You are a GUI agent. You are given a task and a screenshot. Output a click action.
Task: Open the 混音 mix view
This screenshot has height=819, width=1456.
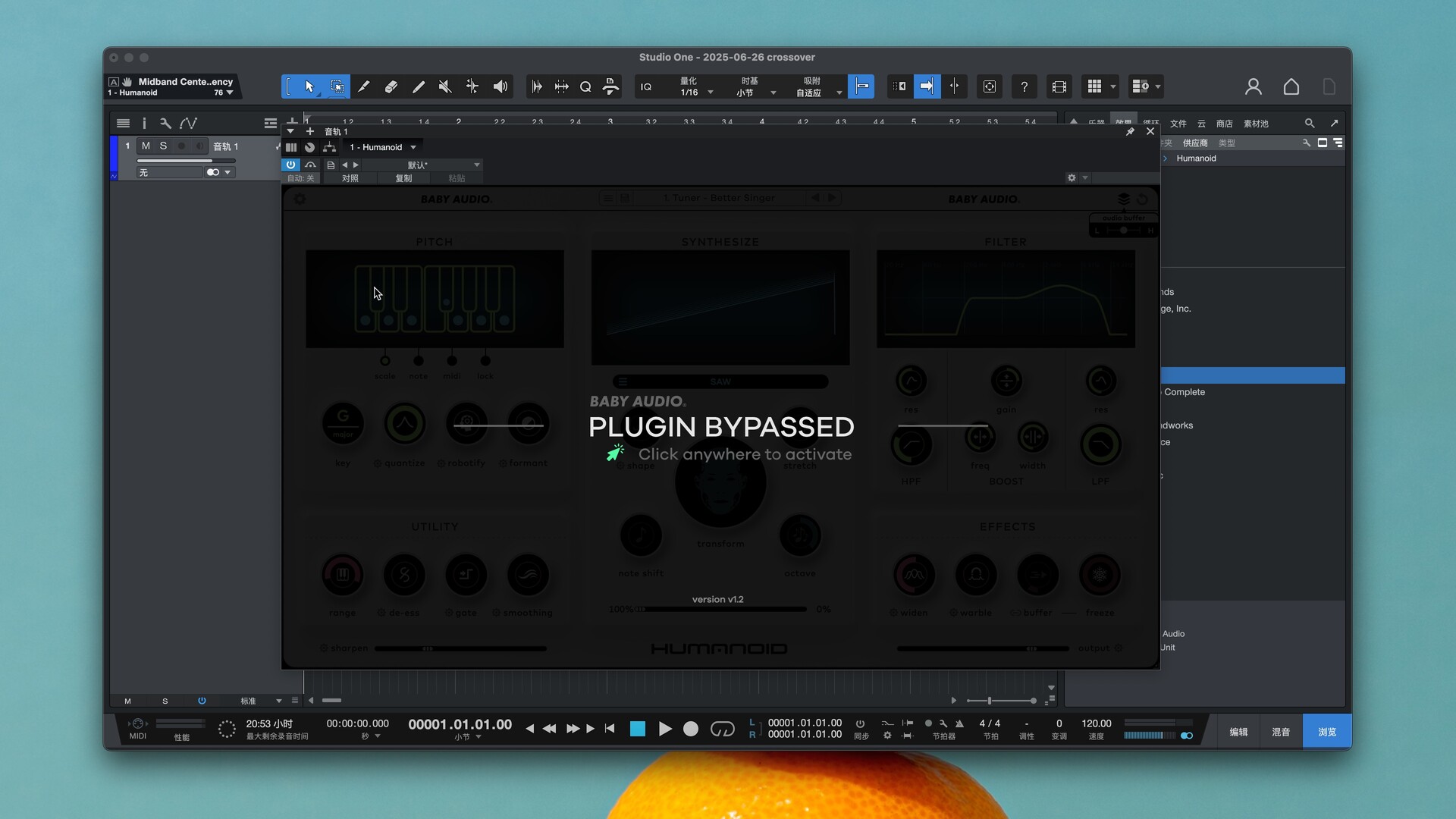[1281, 732]
